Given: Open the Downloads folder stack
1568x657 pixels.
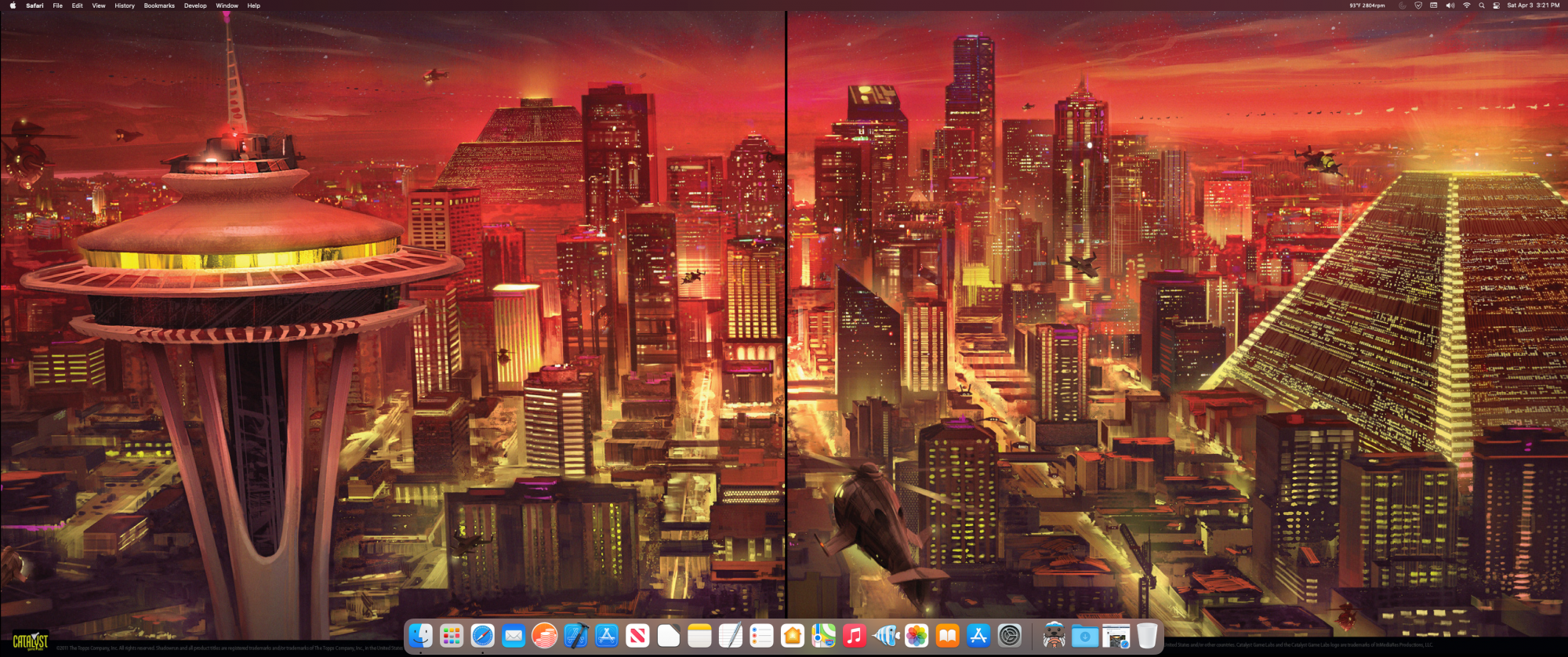Looking at the screenshot, I should 1085,636.
